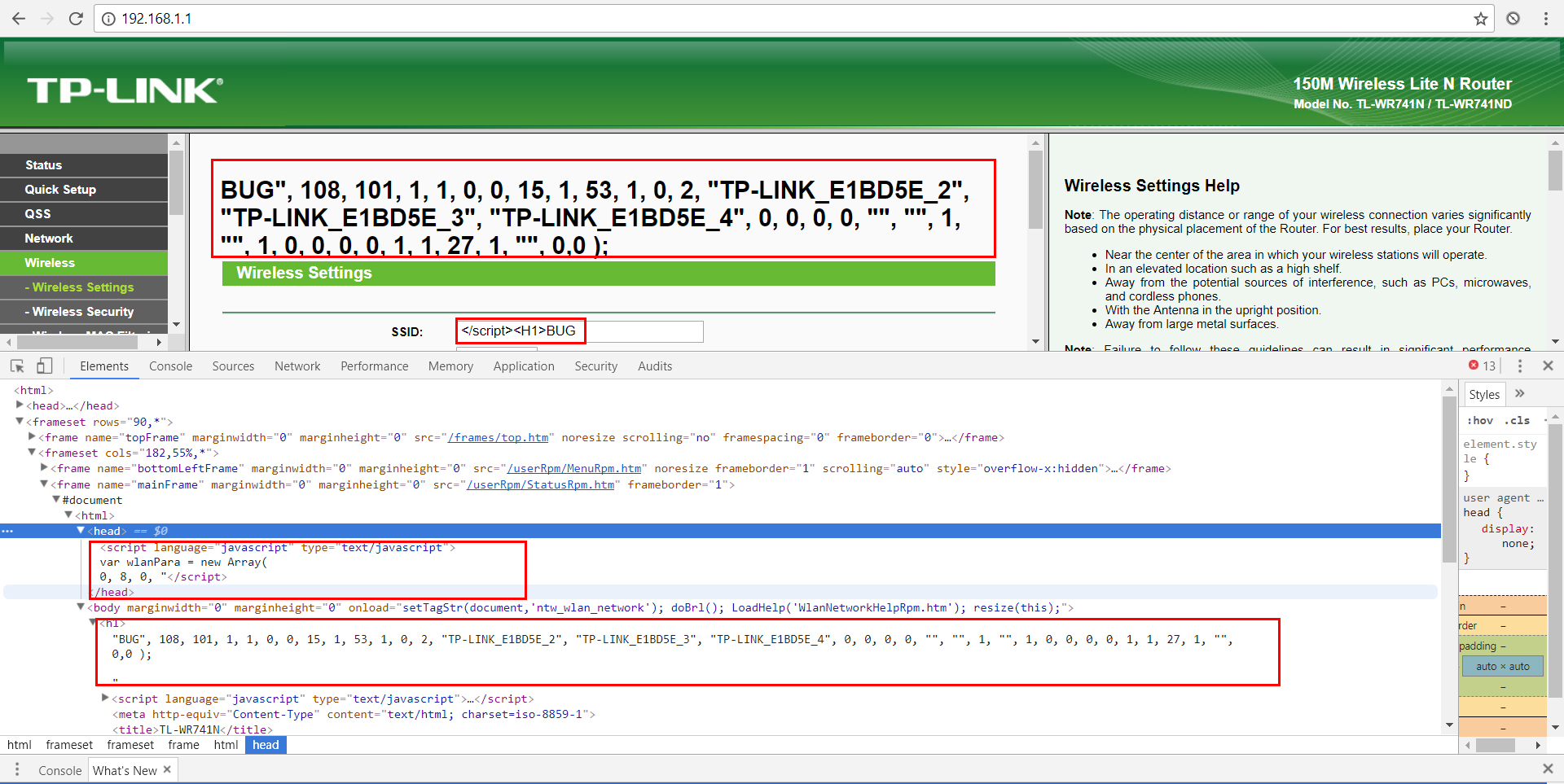Collapse the frameset rows="90,*" node
This screenshot has height=784, width=1564.
[20, 421]
